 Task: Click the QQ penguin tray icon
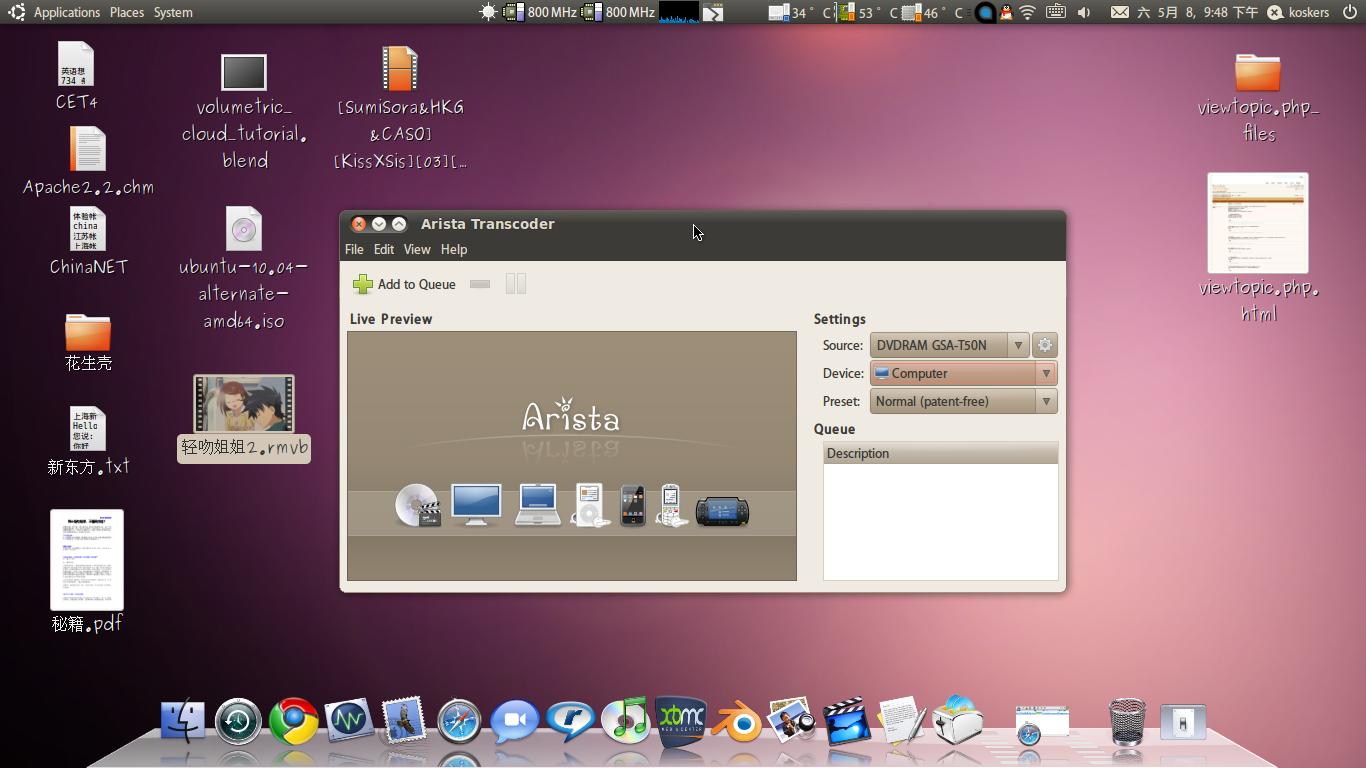point(1006,12)
